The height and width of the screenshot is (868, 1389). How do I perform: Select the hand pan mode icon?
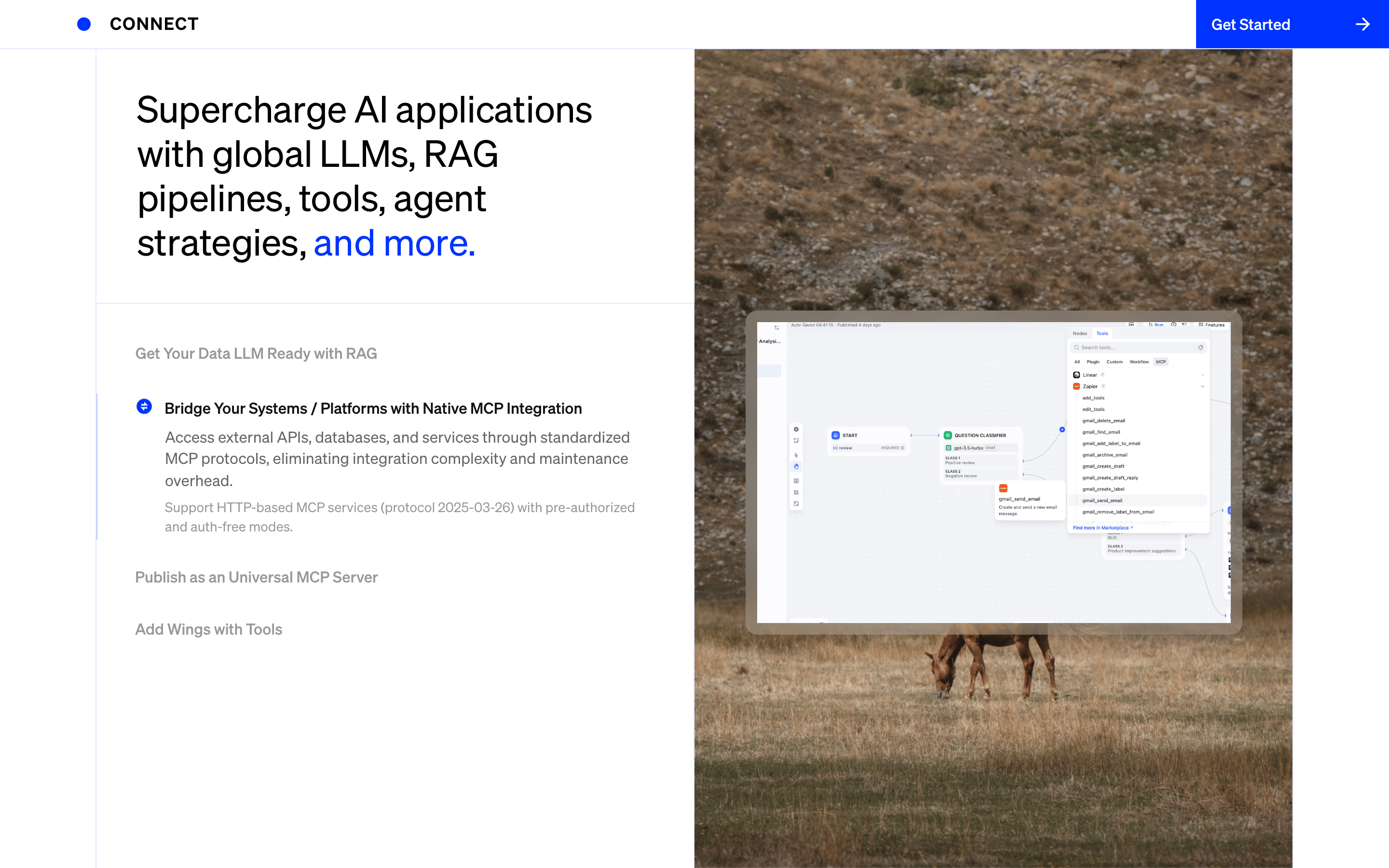pos(796,467)
